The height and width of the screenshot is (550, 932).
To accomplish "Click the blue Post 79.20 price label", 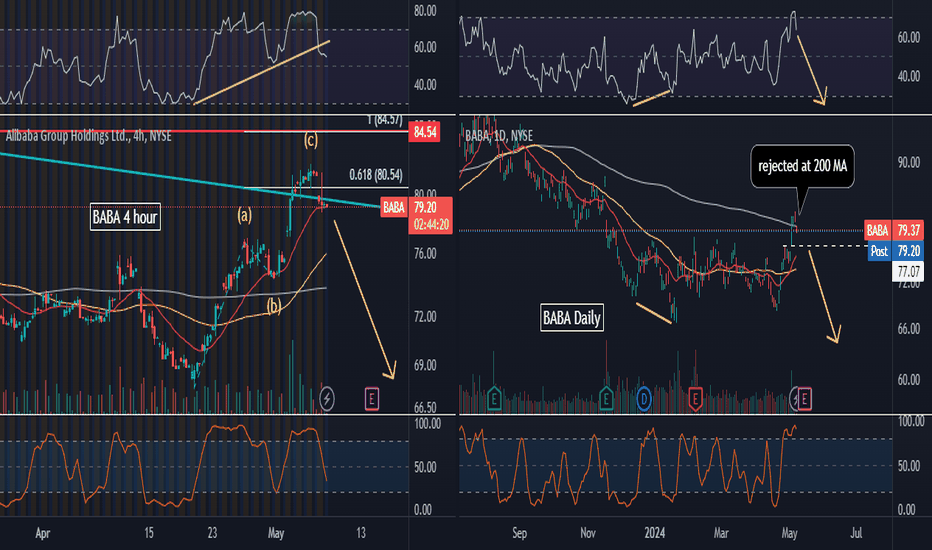I will pos(895,250).
